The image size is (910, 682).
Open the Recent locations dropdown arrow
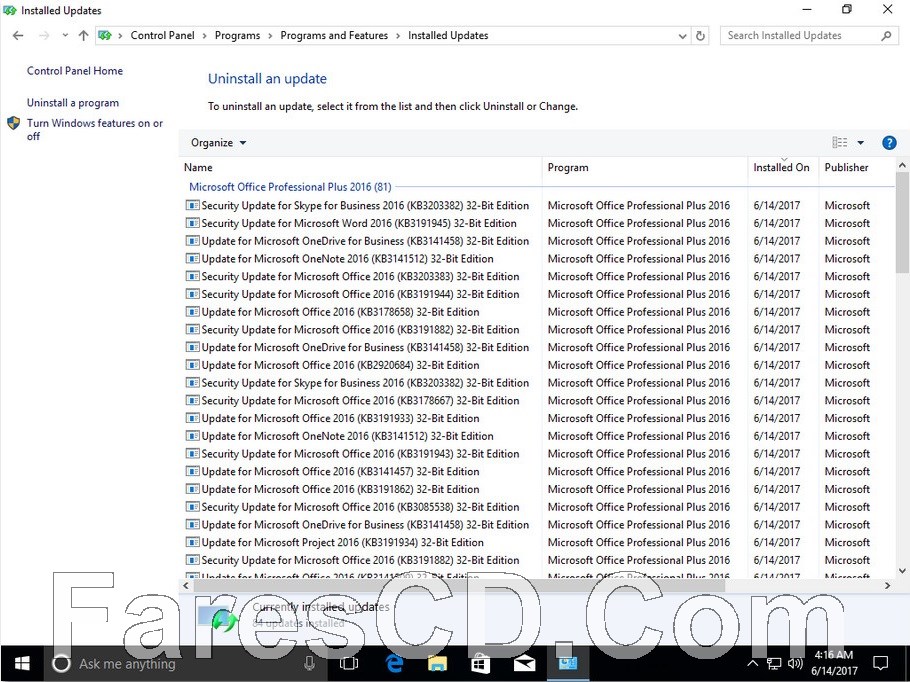[x=65, y=35]
